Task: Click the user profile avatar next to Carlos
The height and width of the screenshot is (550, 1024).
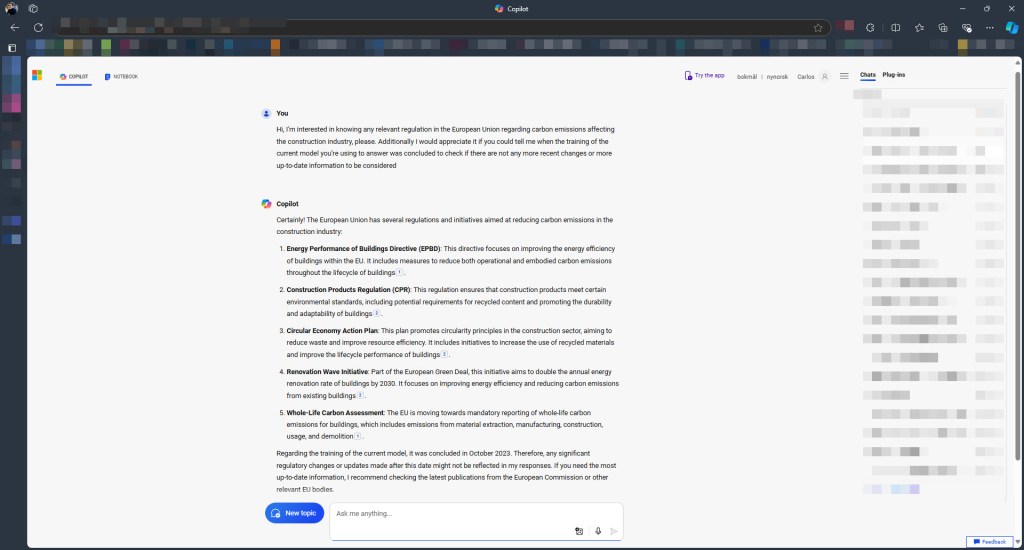Action: [x=825, y=76]
